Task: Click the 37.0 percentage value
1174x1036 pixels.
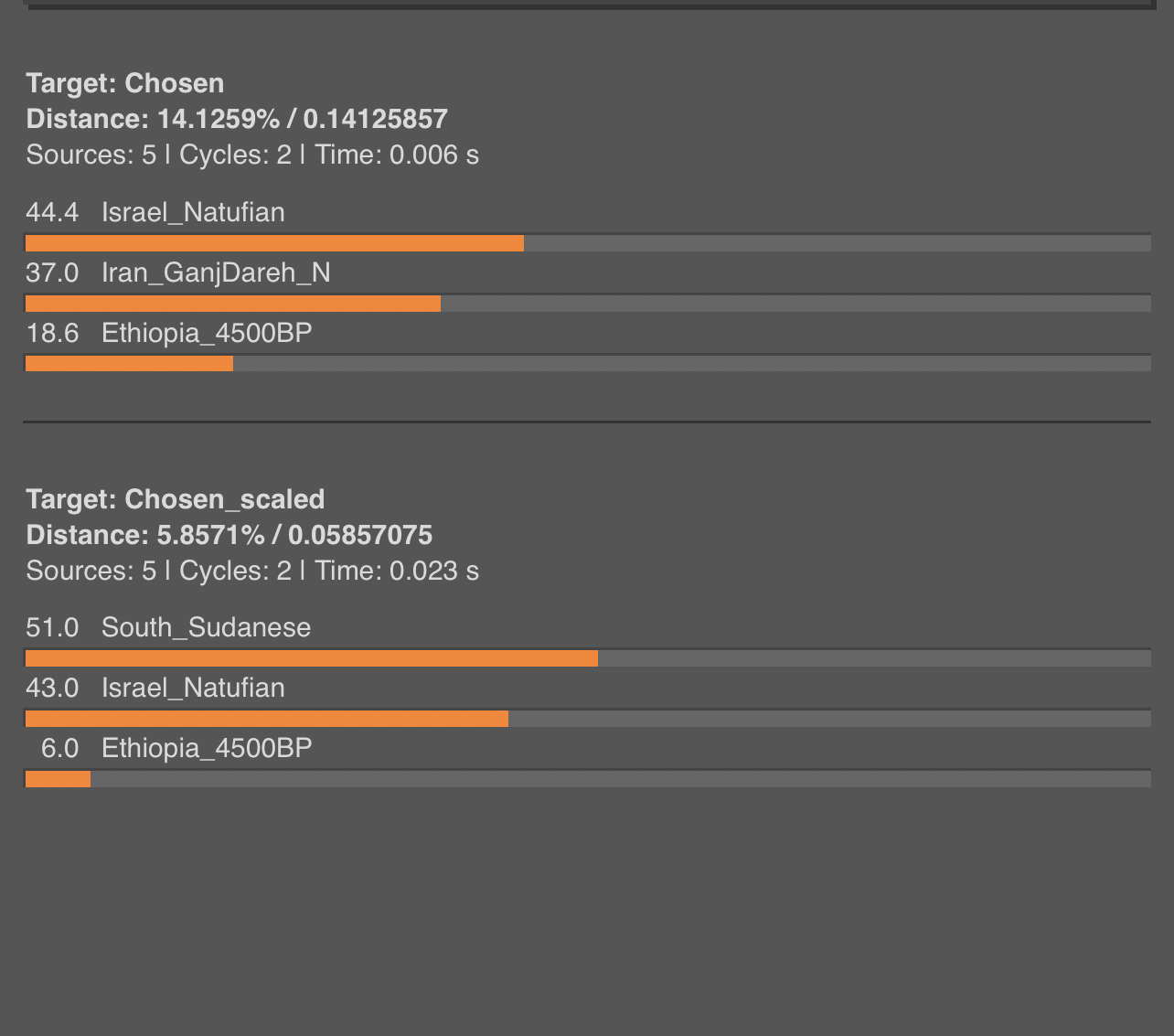Action: pyautogui.click(x=52, y=272)
